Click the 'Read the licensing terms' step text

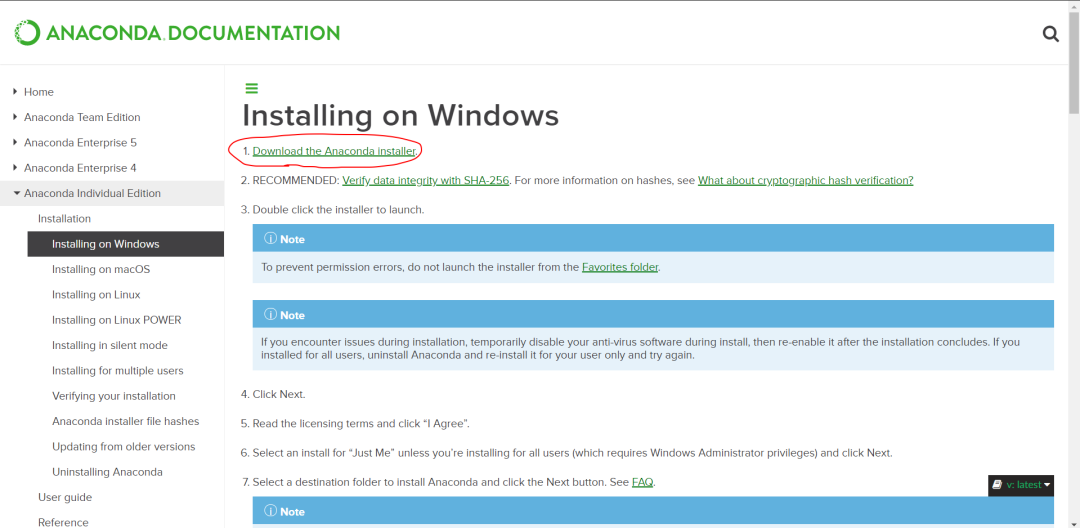[x=361, y=423]
